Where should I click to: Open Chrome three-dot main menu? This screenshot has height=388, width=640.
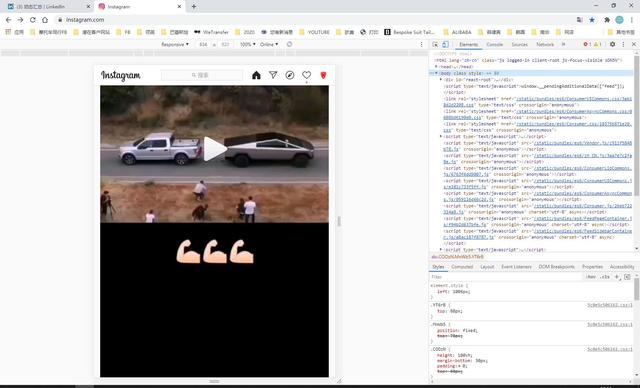coord(631,20)
